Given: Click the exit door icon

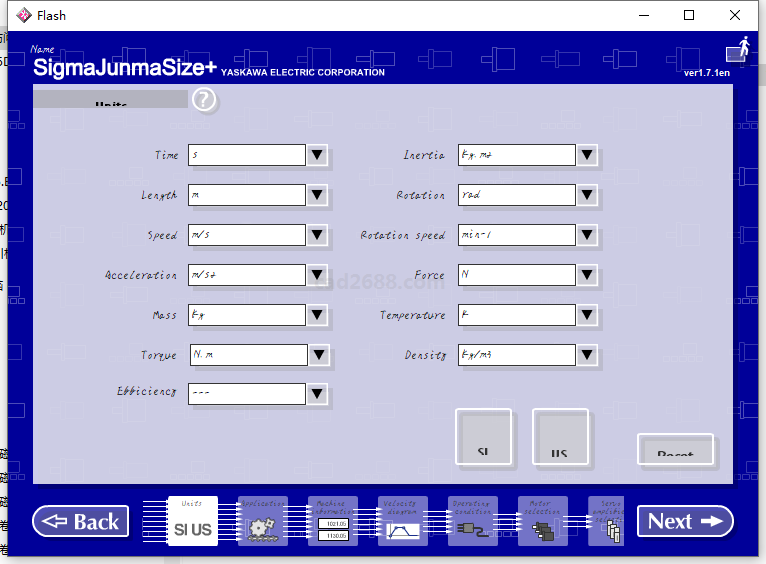Looking at the screenshot, I should point(737,50).
